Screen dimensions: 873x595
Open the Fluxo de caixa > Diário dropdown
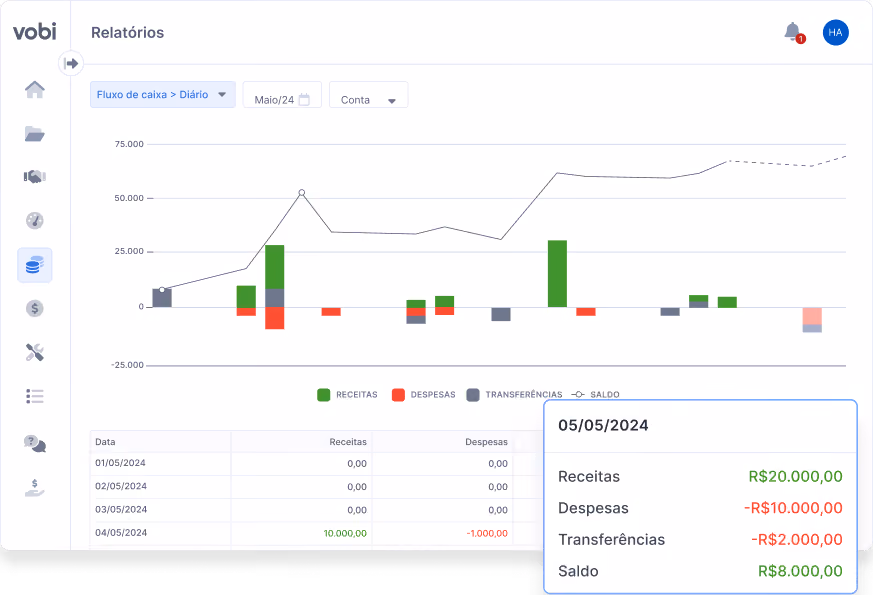pos(163,95)
